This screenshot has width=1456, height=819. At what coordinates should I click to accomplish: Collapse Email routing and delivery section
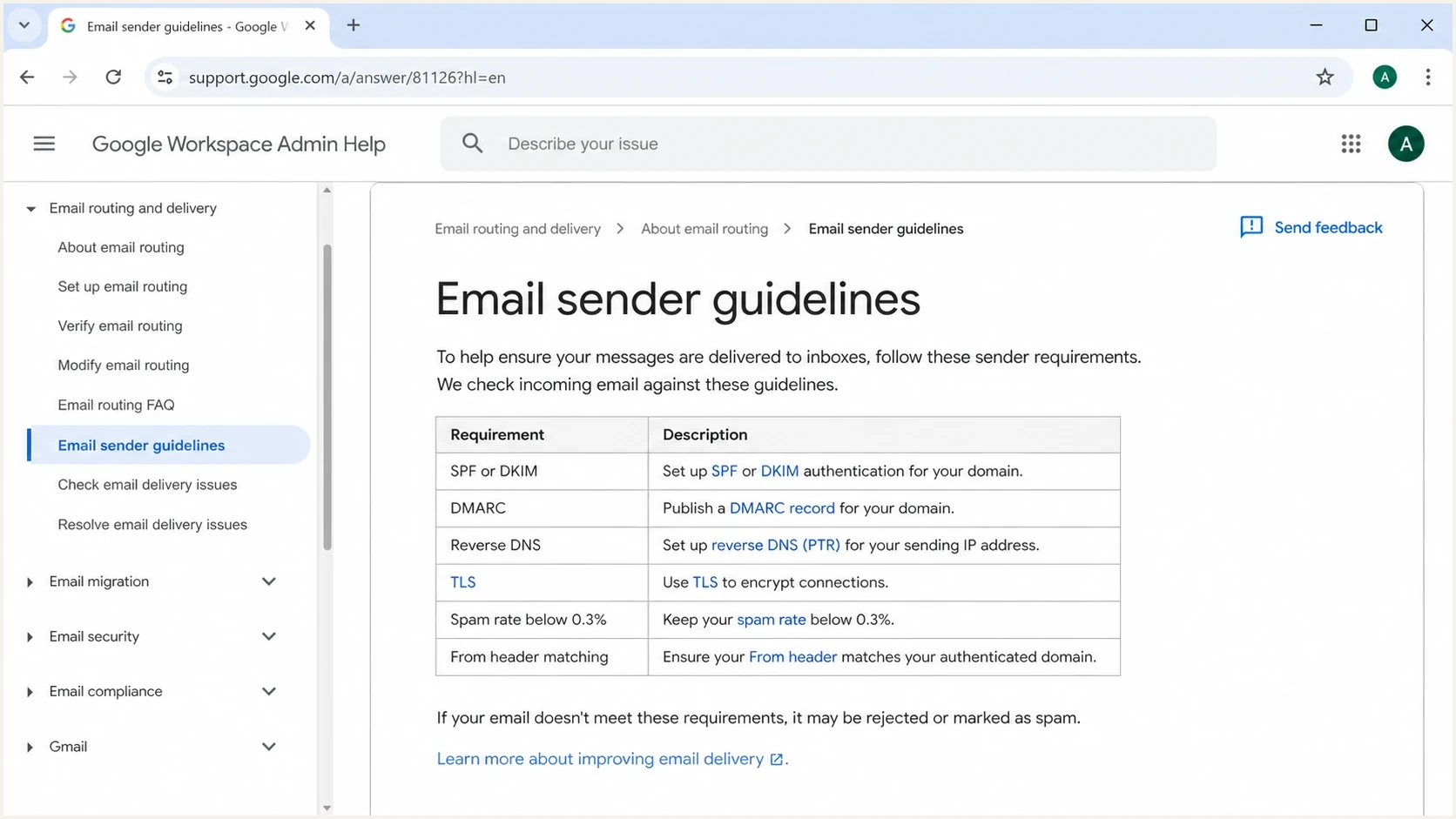tap(30, 209)
